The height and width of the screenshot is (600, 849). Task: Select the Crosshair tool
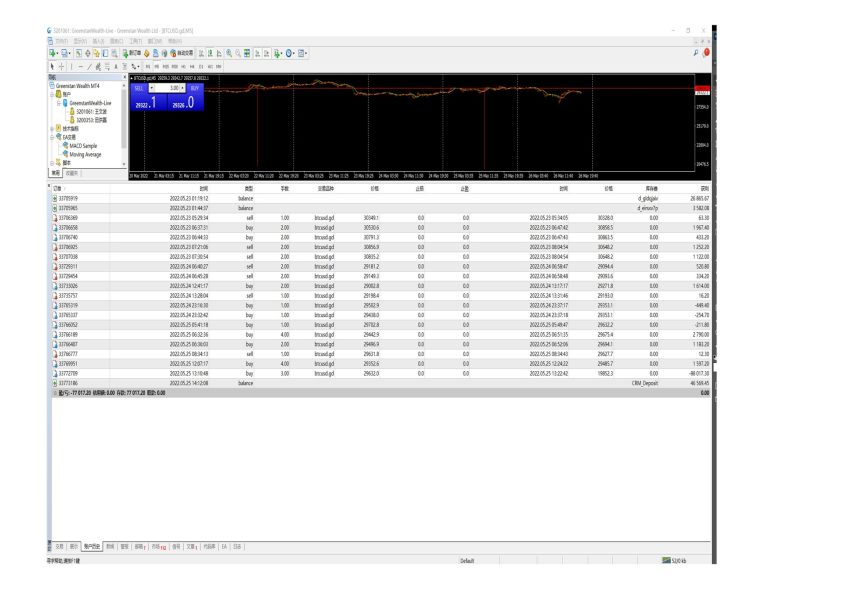point(61,67)
